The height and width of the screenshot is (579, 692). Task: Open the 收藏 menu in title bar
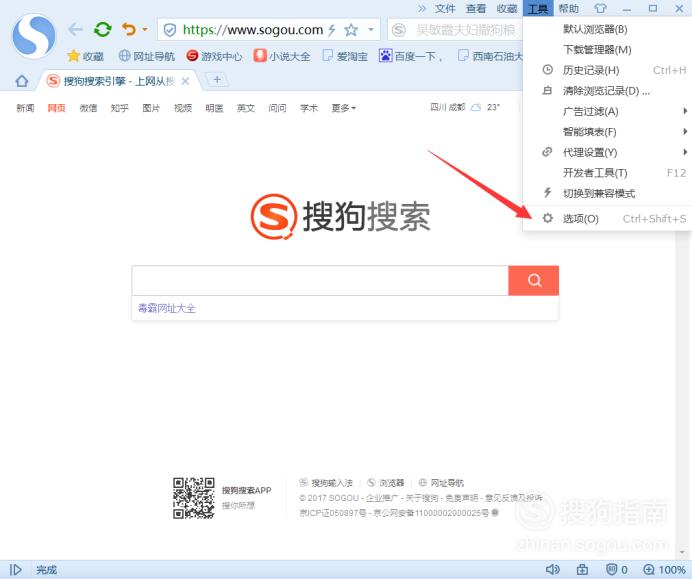click(x=507, y=8)
